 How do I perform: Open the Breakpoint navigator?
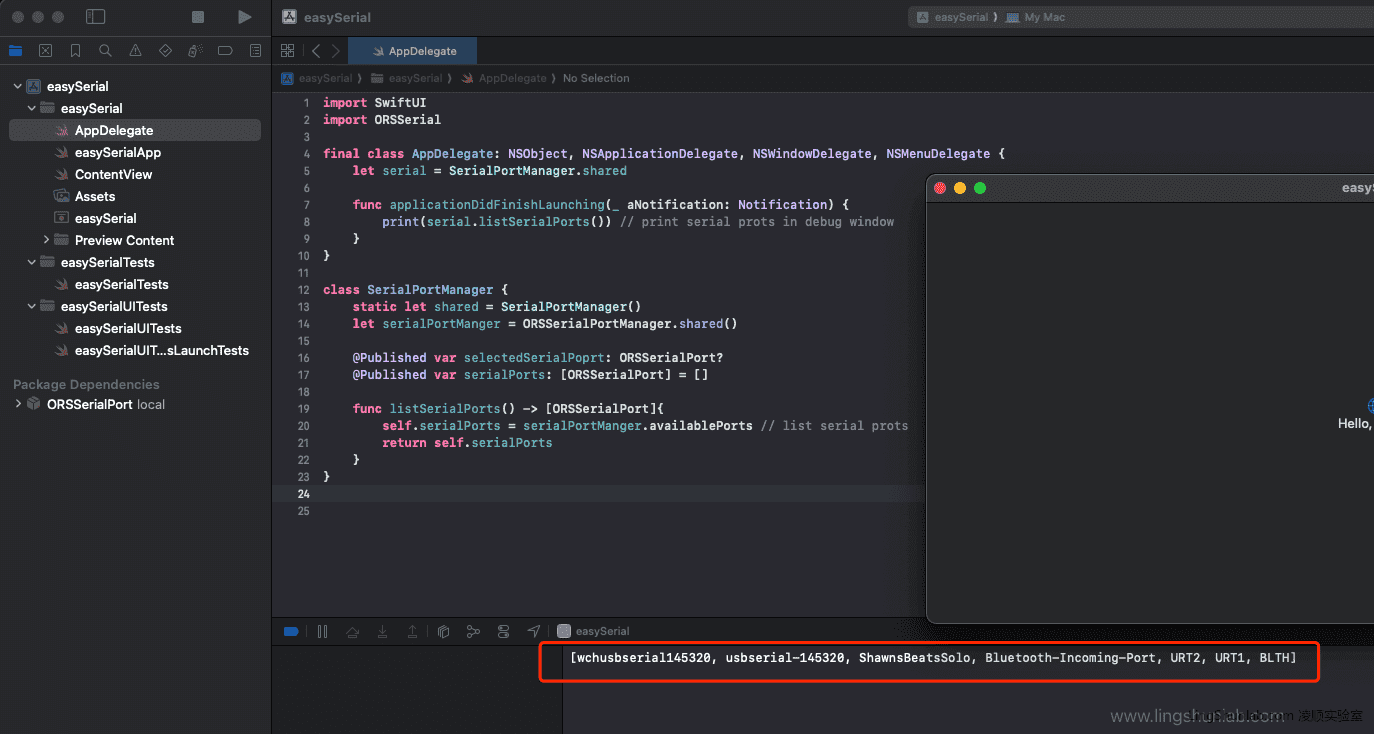225,50
